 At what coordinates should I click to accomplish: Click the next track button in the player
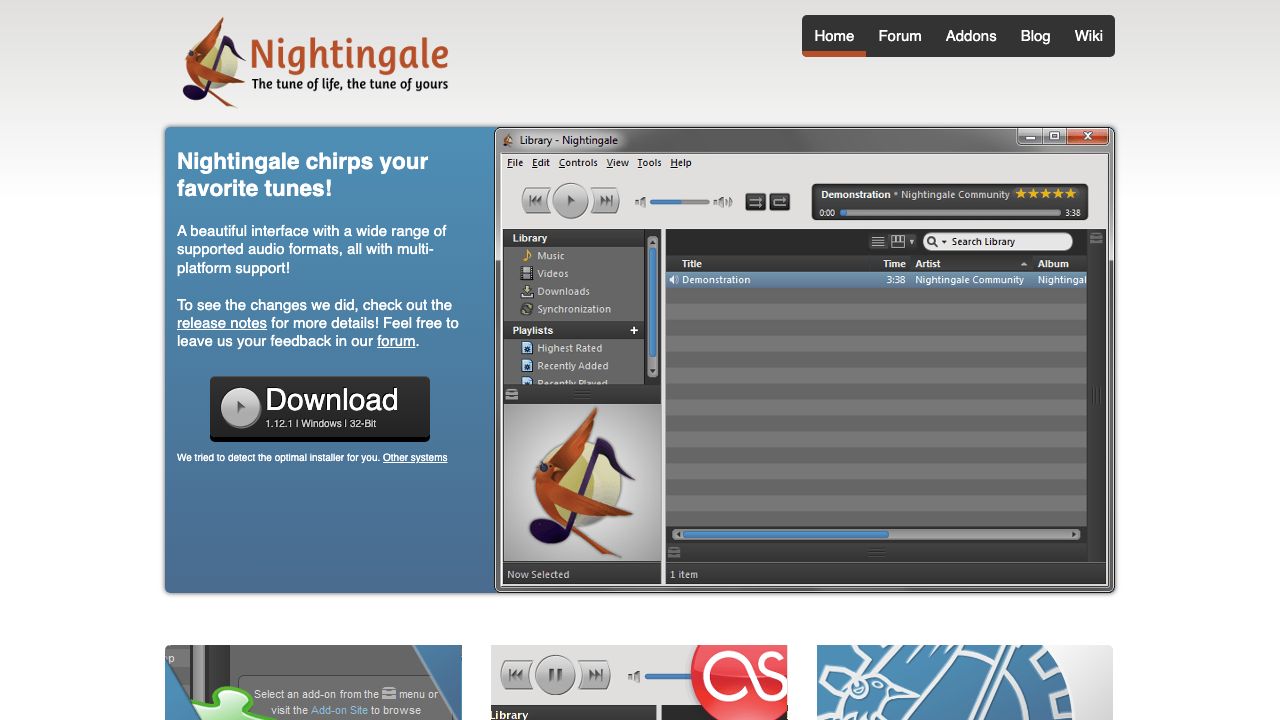pos(605,201)
